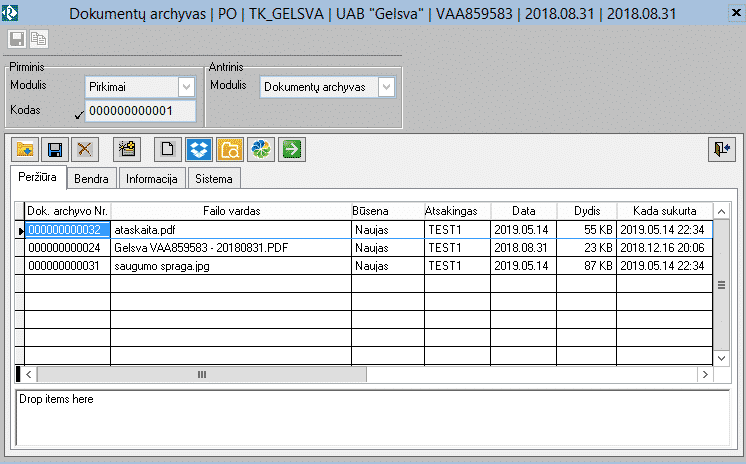Click the delete record X icon
The width and height of the screenshot is (746, 464).
click(x=85, y=149)
